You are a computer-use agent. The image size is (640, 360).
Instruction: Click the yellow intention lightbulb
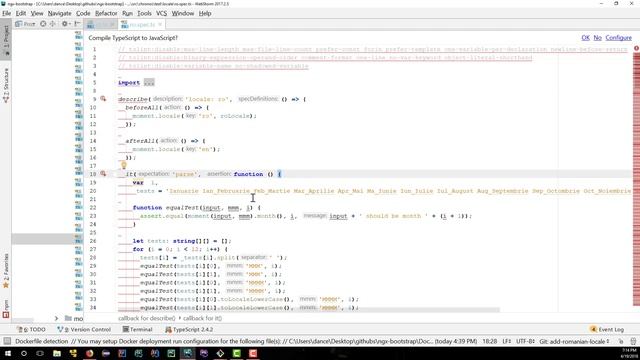tap(124, 165)
